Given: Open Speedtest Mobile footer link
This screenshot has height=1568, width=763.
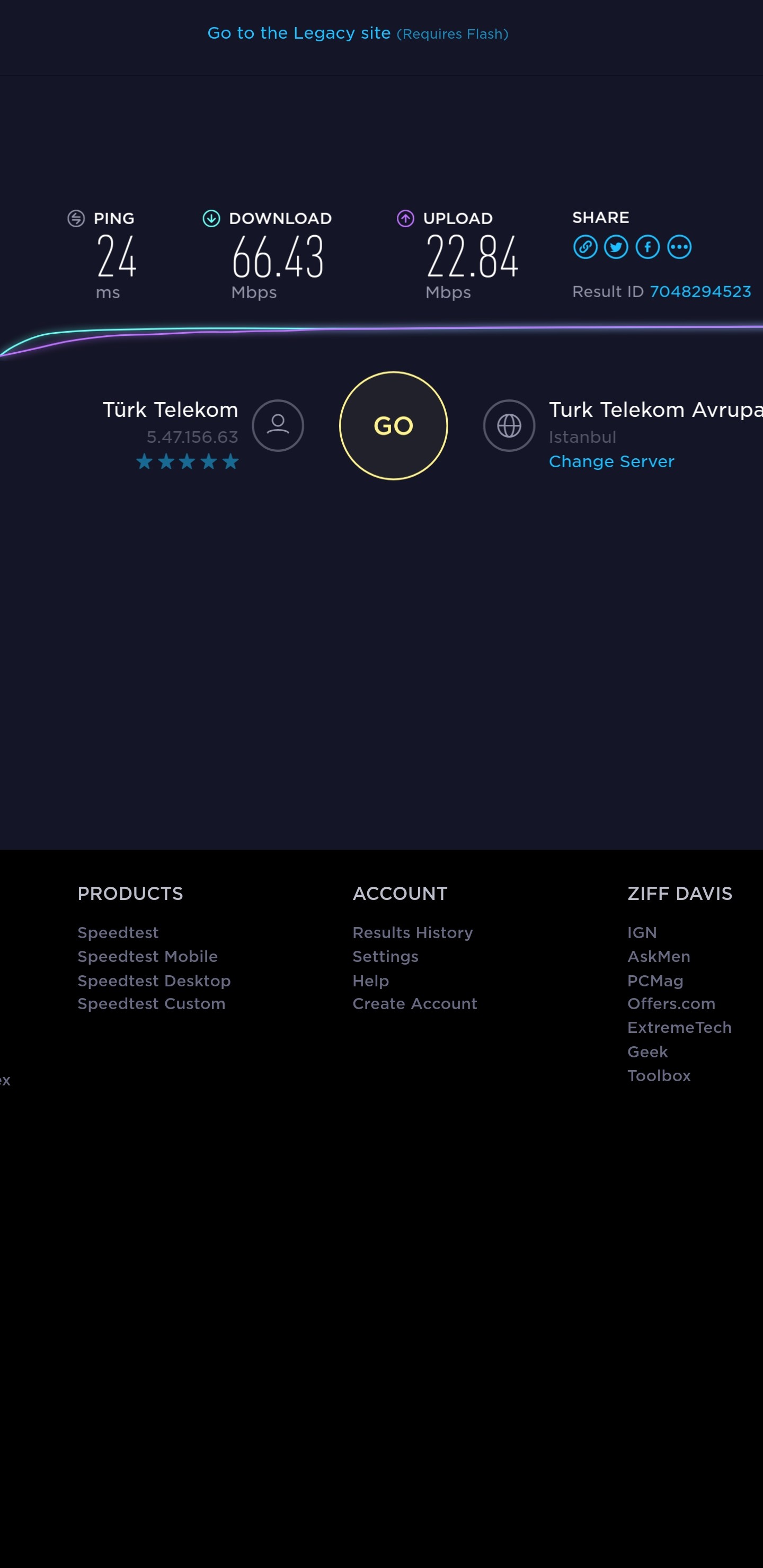Looking at the screenshot, I should pyautogui.click(x=147, y=956).
